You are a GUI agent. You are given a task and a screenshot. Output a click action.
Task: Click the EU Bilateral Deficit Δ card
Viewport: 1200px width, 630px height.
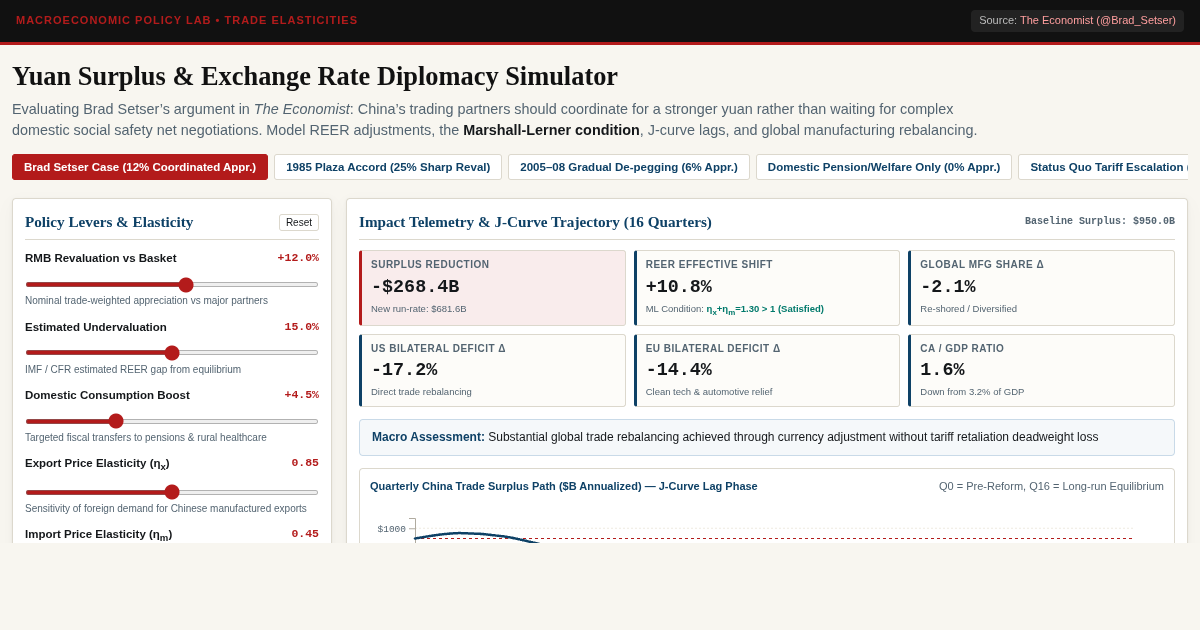[767, 370]
